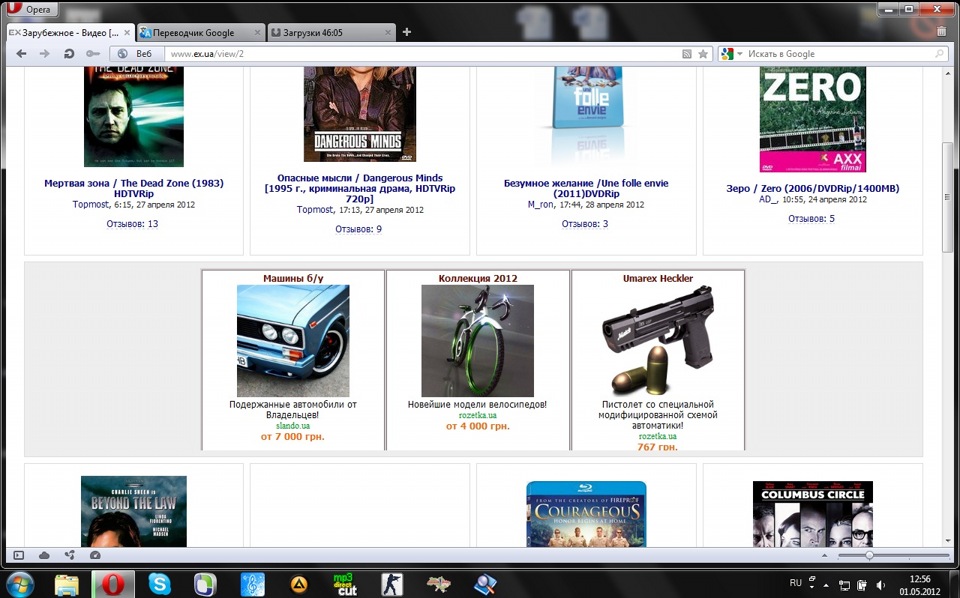960x598 pixels.
Task: Open AD_ author profile link
Action: click(768, 200)
